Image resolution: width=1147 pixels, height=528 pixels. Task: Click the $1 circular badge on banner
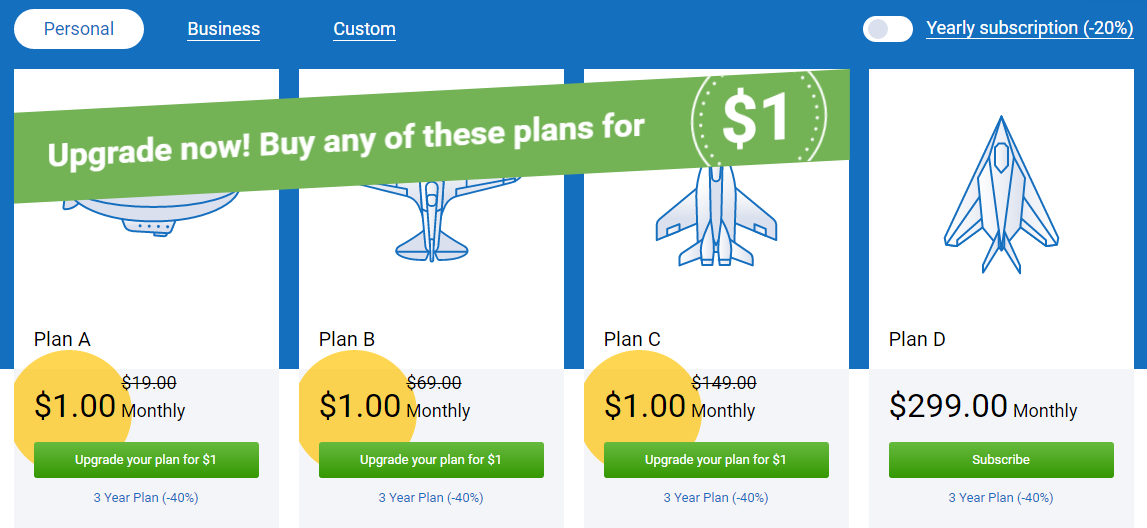click(759, 117)
